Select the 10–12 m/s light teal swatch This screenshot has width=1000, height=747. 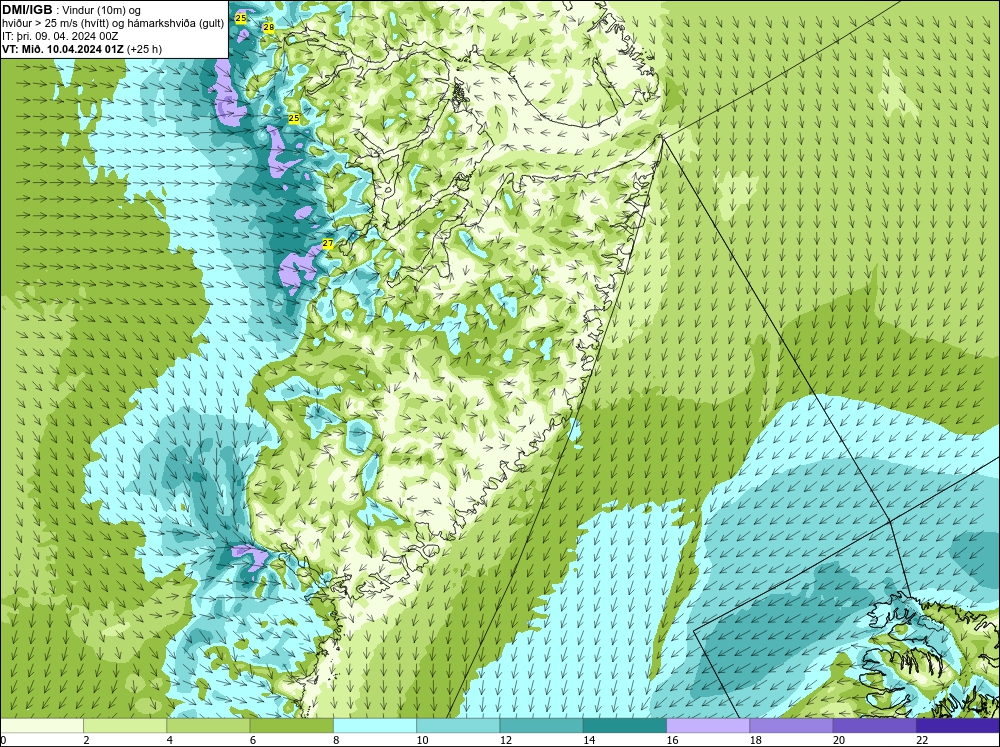(458, 726)
